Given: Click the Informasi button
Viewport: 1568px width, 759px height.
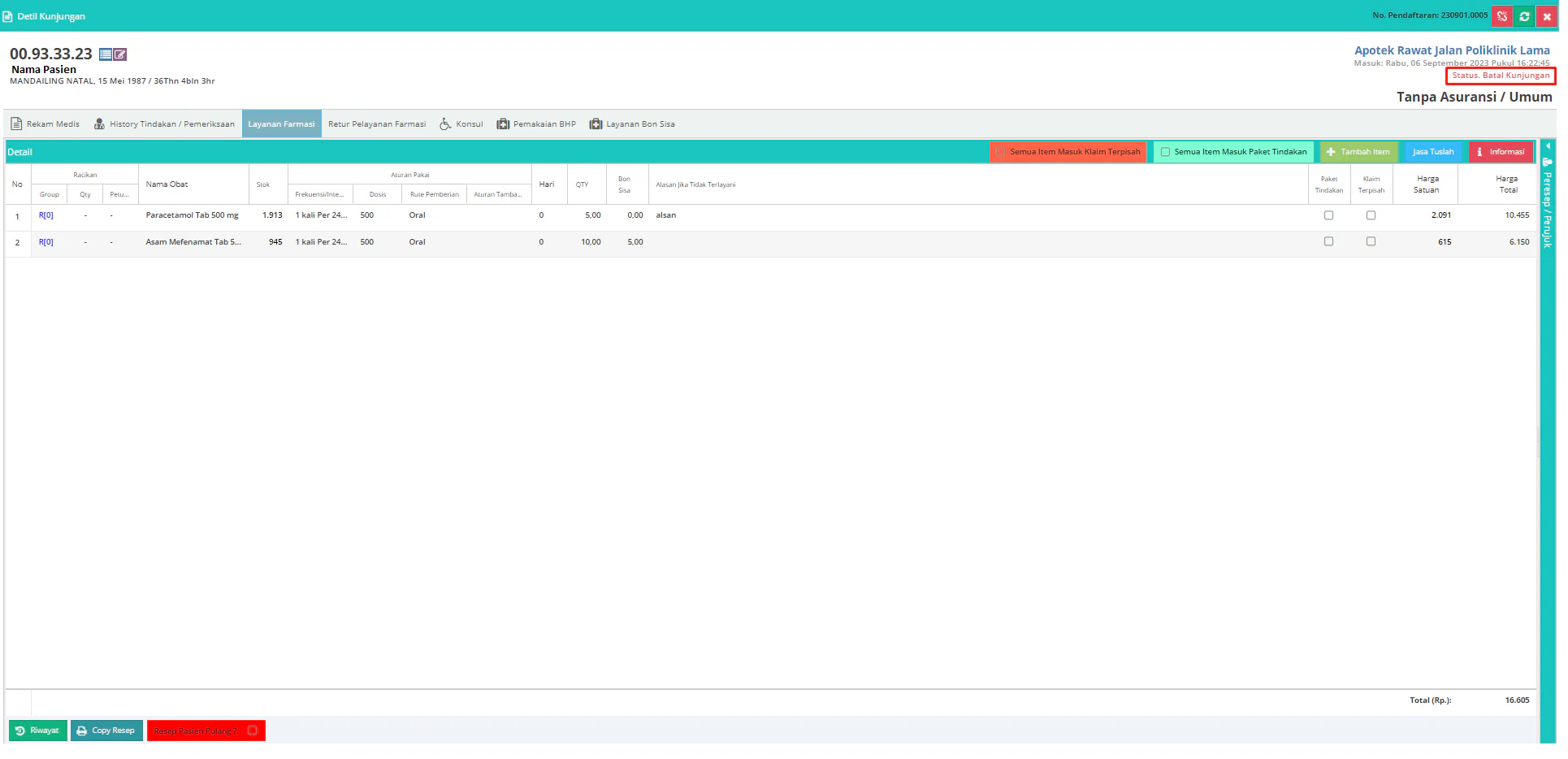Looking at the screenshot, I should (1501, 152).
